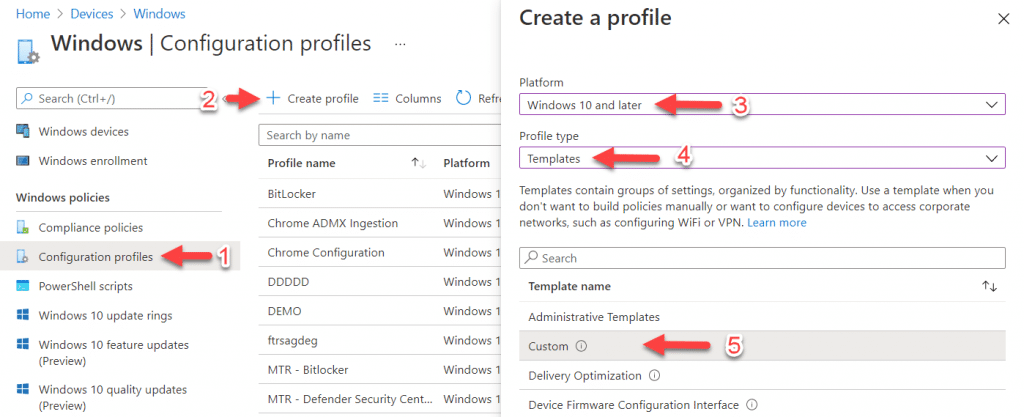1024x417 pixels.
Task: Click the Create profile button label
Action: coord(323,99)
